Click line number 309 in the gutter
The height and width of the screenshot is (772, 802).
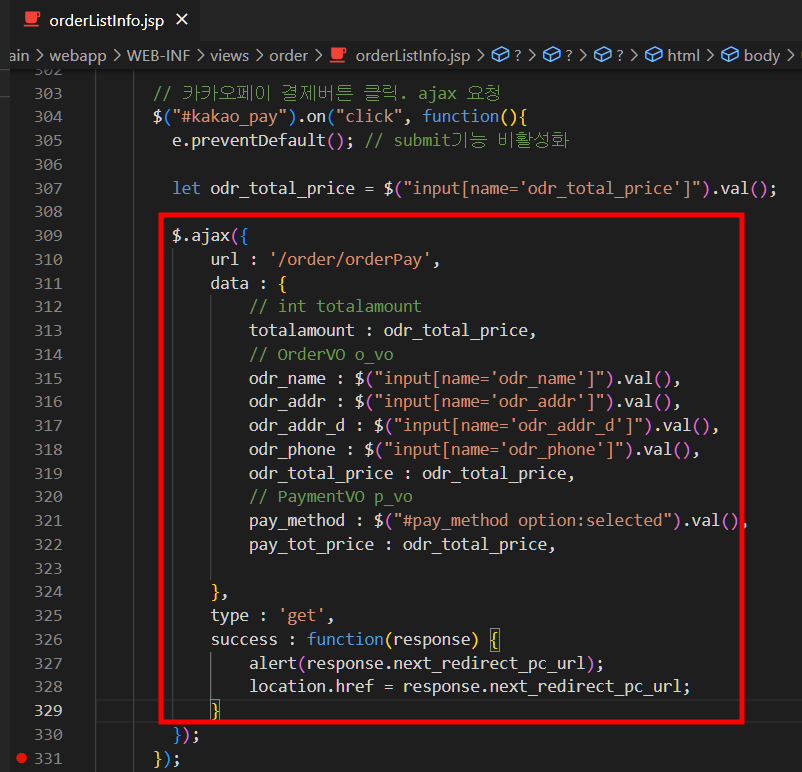coord(48,236)
